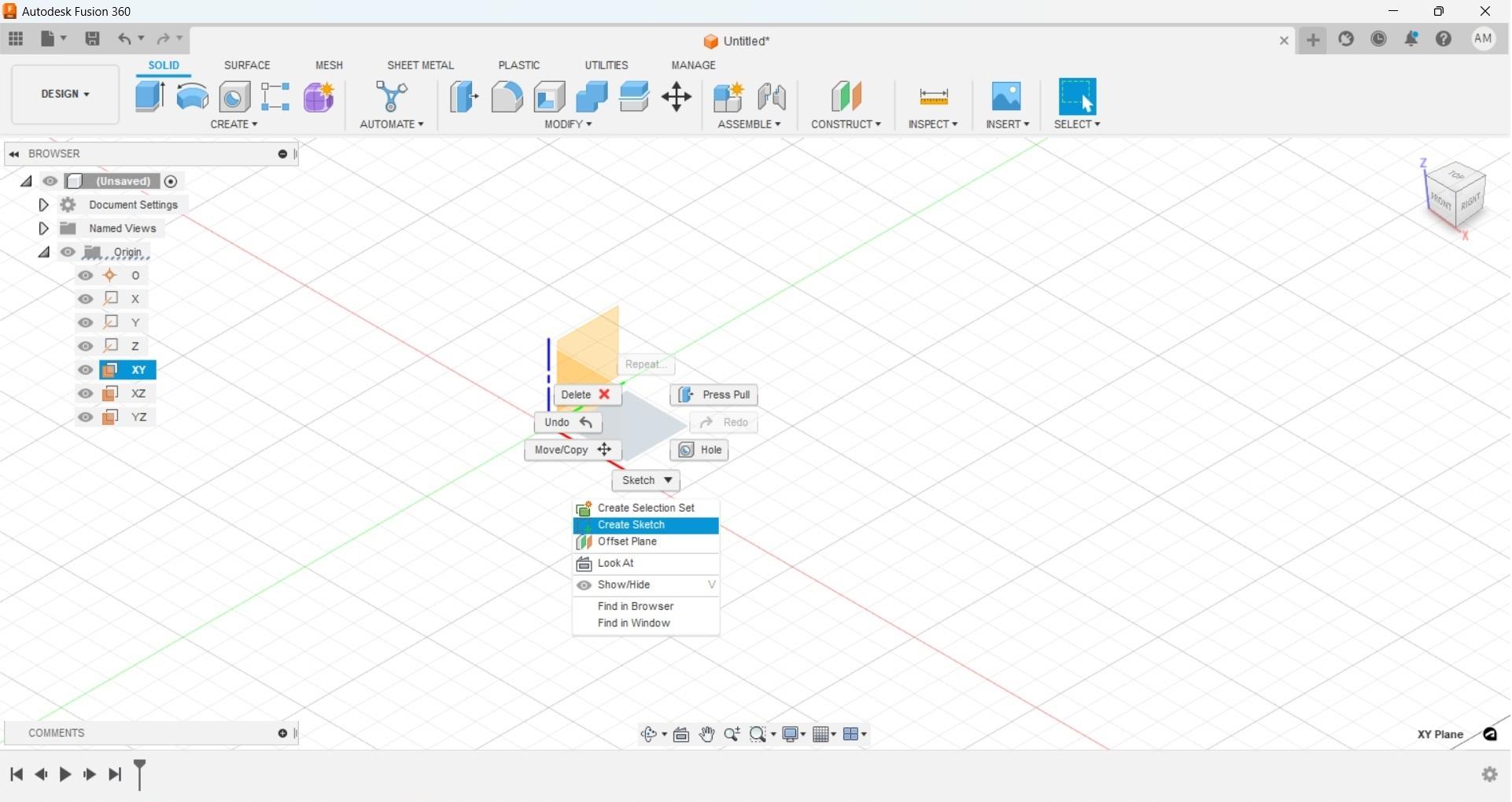Launch the Automate fork tool icon
Image resolution: width=1512 pixels, height=802 pixels.
[x=392, y=97]
